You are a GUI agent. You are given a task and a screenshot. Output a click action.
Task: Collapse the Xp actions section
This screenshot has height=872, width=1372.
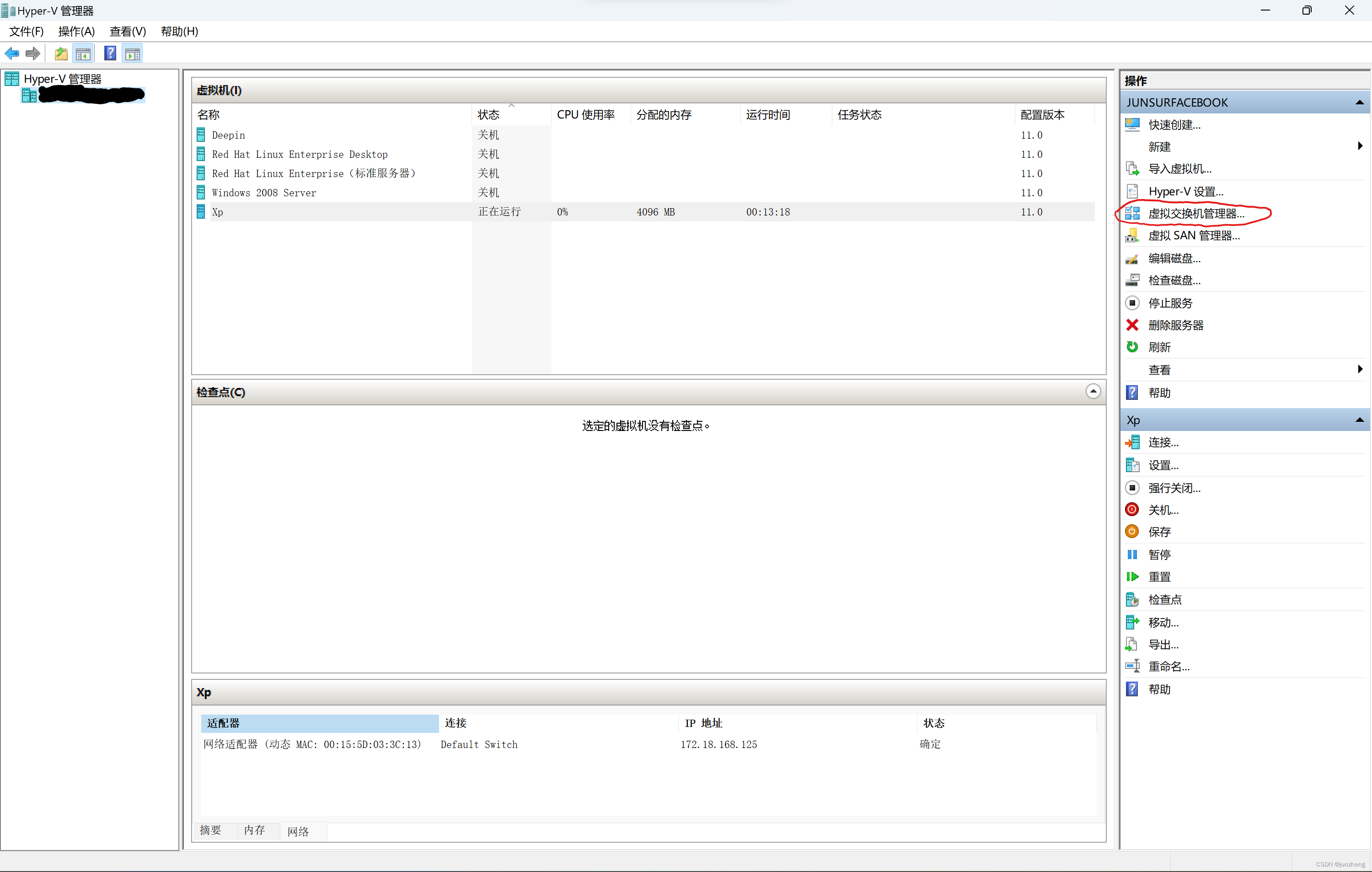tap(1360, 420)
